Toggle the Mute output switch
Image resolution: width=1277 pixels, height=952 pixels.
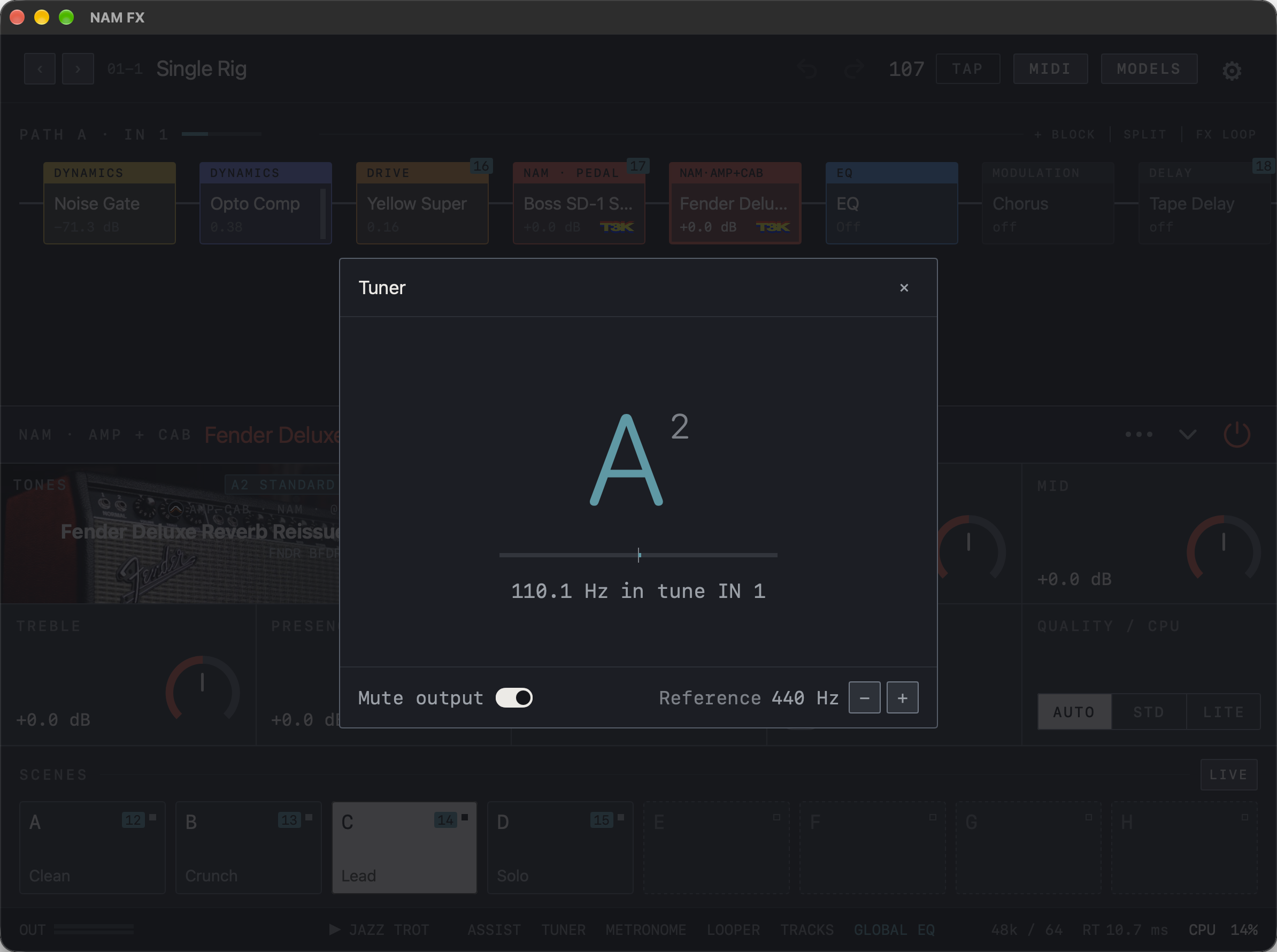pyautogui.click(x=513, y=698)
